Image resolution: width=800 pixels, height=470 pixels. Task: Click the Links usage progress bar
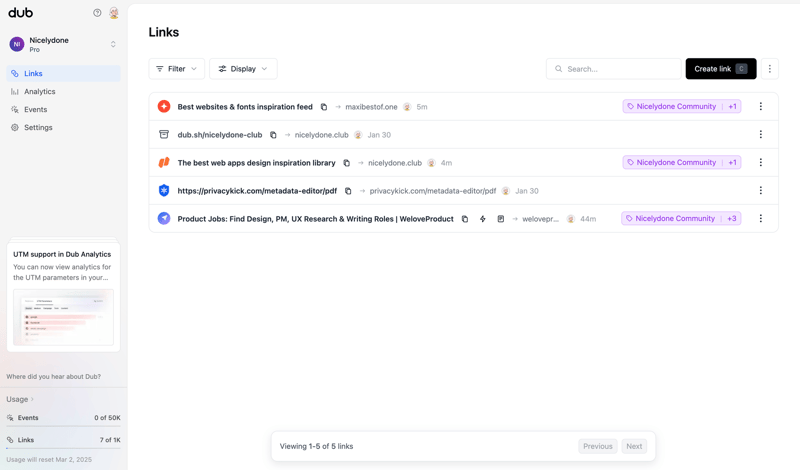point(63,448)
